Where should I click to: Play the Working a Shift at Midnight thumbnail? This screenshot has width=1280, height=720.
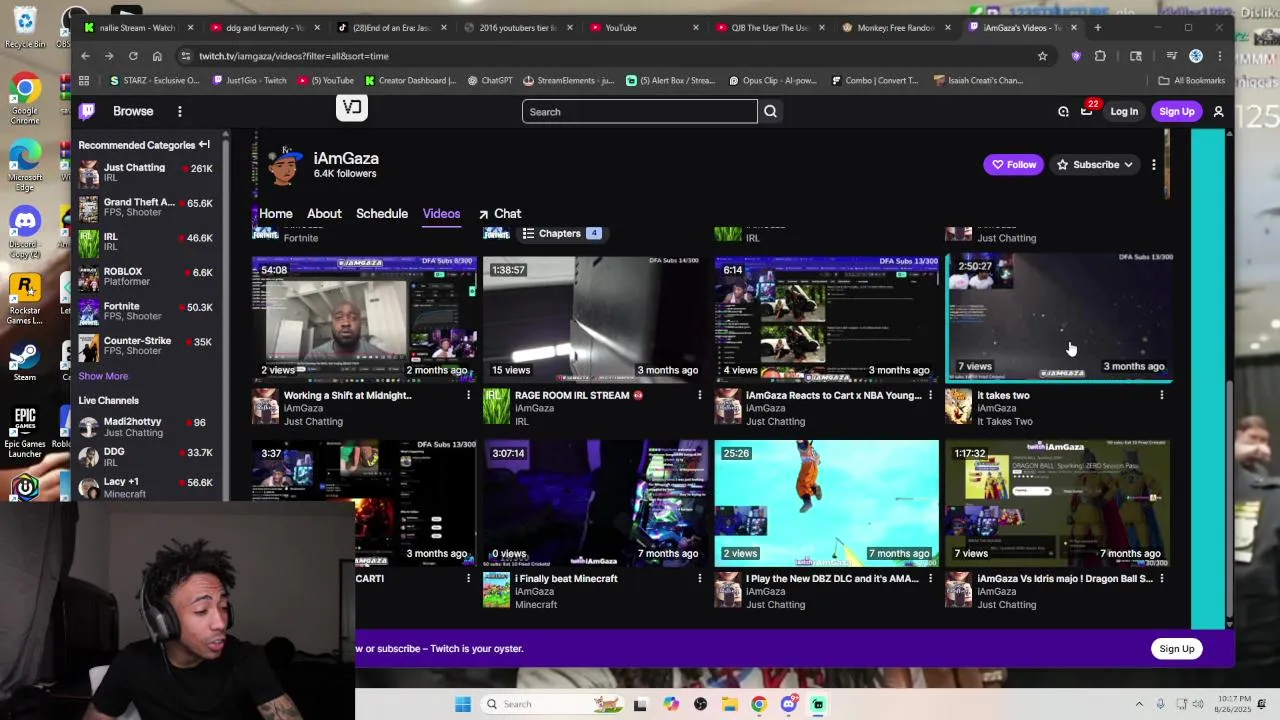[x=364, y=319]
